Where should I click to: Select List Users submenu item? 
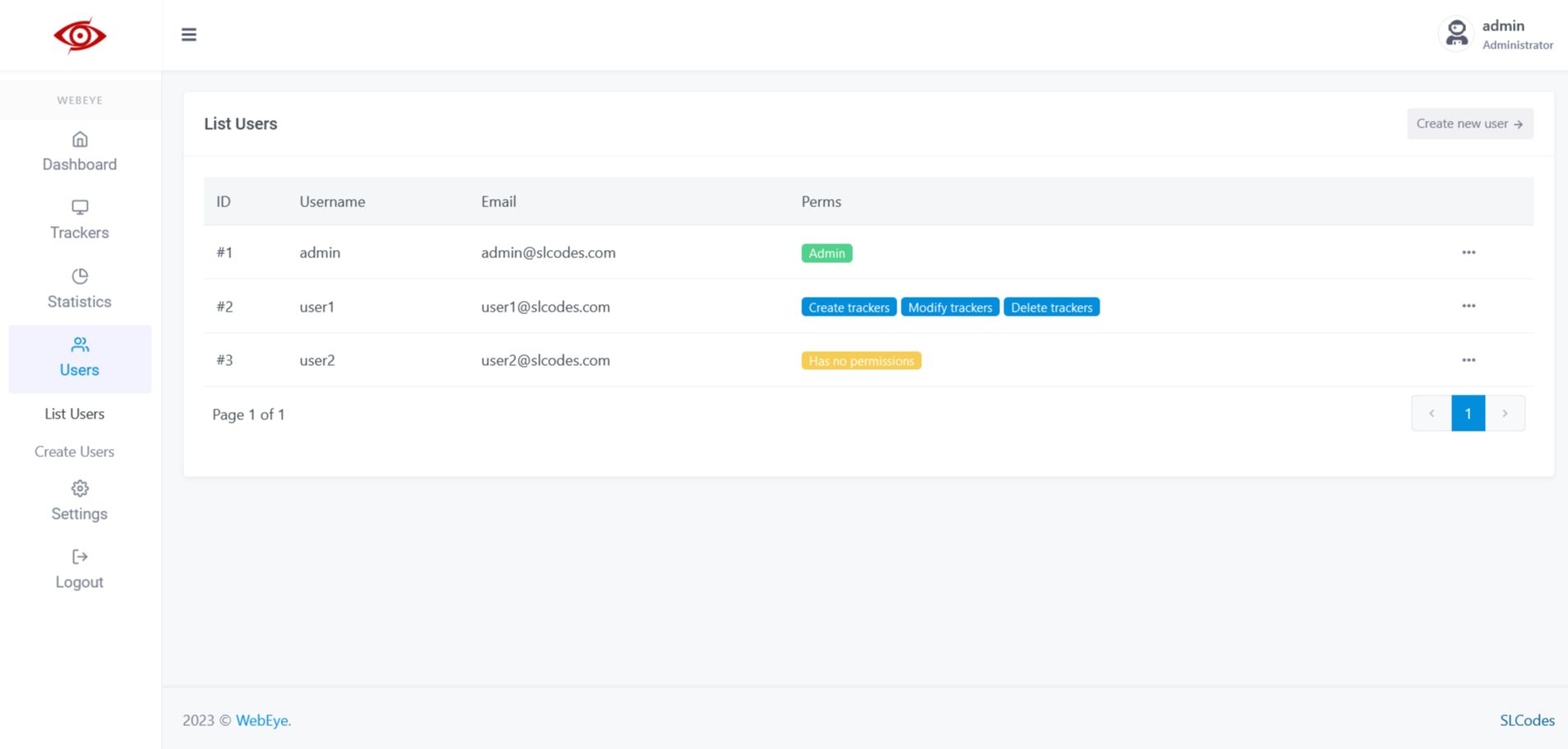coord(75,414)
